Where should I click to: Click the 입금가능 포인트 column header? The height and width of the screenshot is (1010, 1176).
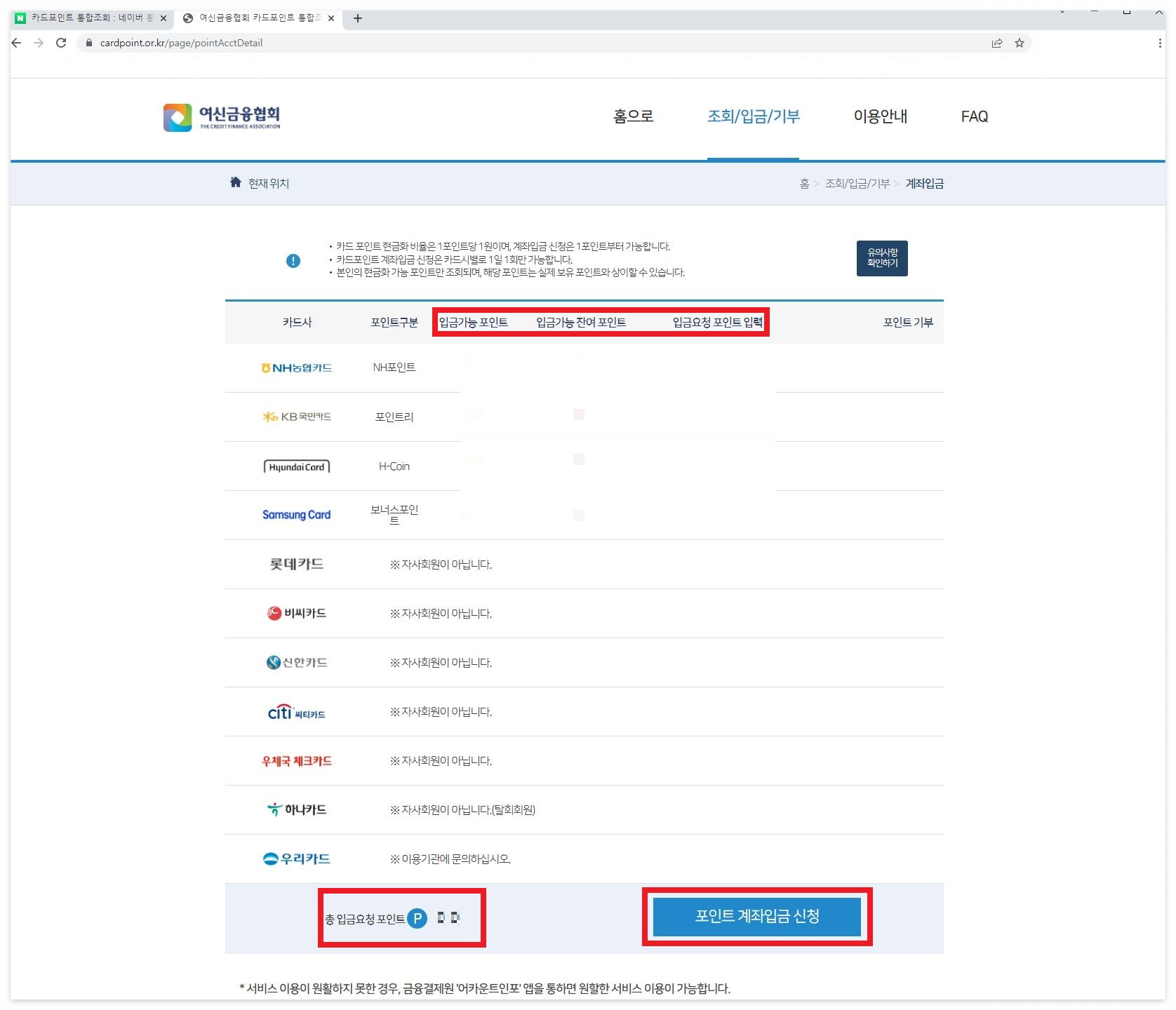[474, 323]
